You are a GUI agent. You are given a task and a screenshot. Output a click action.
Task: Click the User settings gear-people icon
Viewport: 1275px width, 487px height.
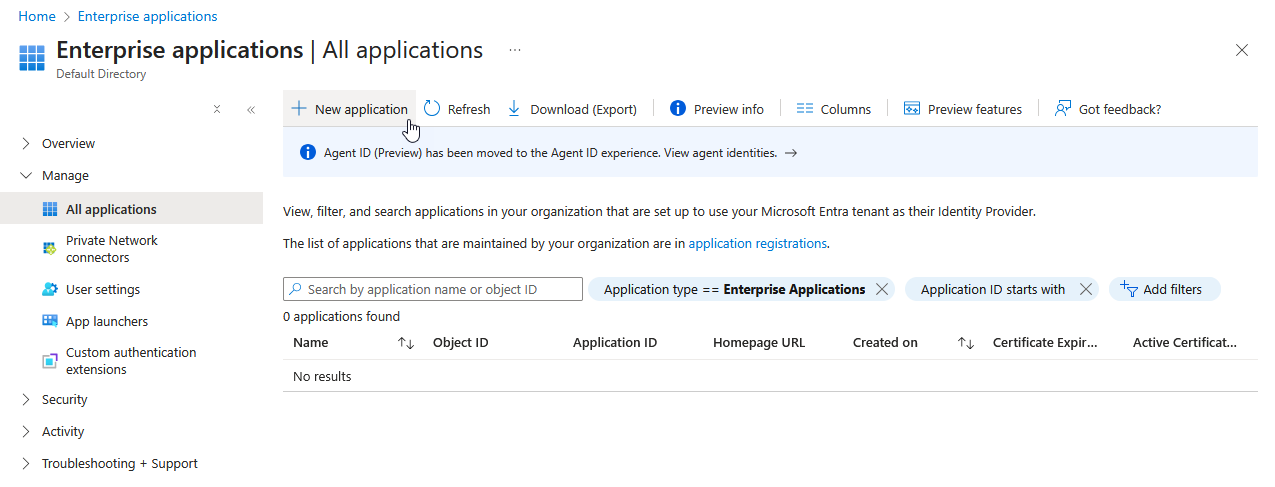click(50, 289)
